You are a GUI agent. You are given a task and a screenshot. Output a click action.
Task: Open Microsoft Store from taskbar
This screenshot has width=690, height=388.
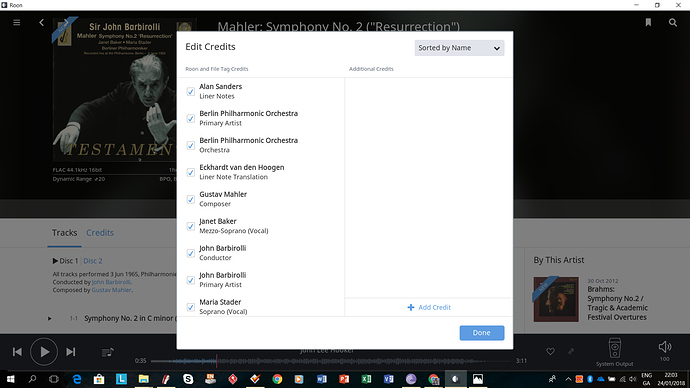tap(99, 379)
